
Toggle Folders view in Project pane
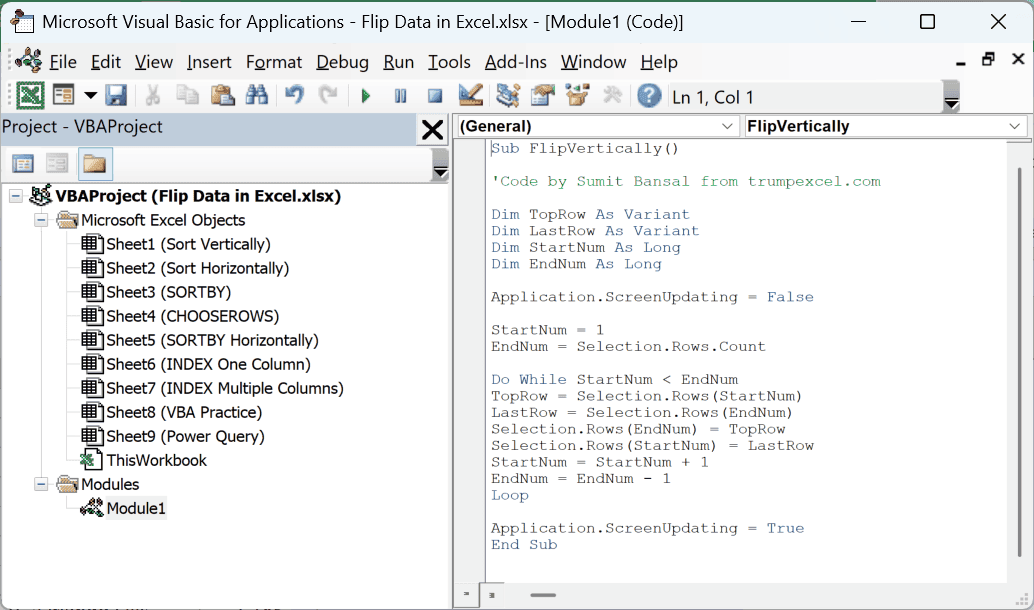click(x=95, y=164)
